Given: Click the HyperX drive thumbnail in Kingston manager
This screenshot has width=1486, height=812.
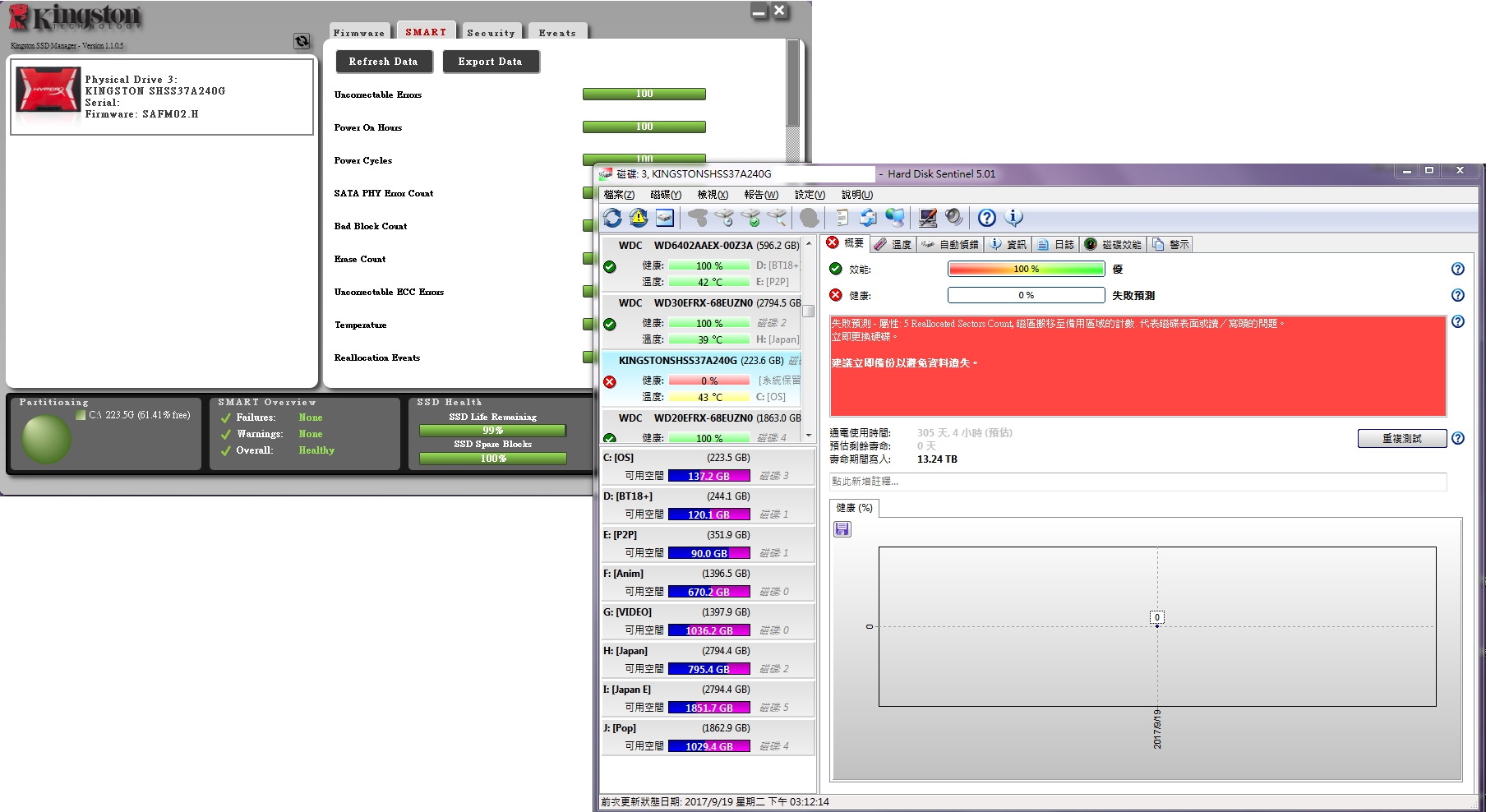Looking at the screenshot, I should click(x=48, y=90).
